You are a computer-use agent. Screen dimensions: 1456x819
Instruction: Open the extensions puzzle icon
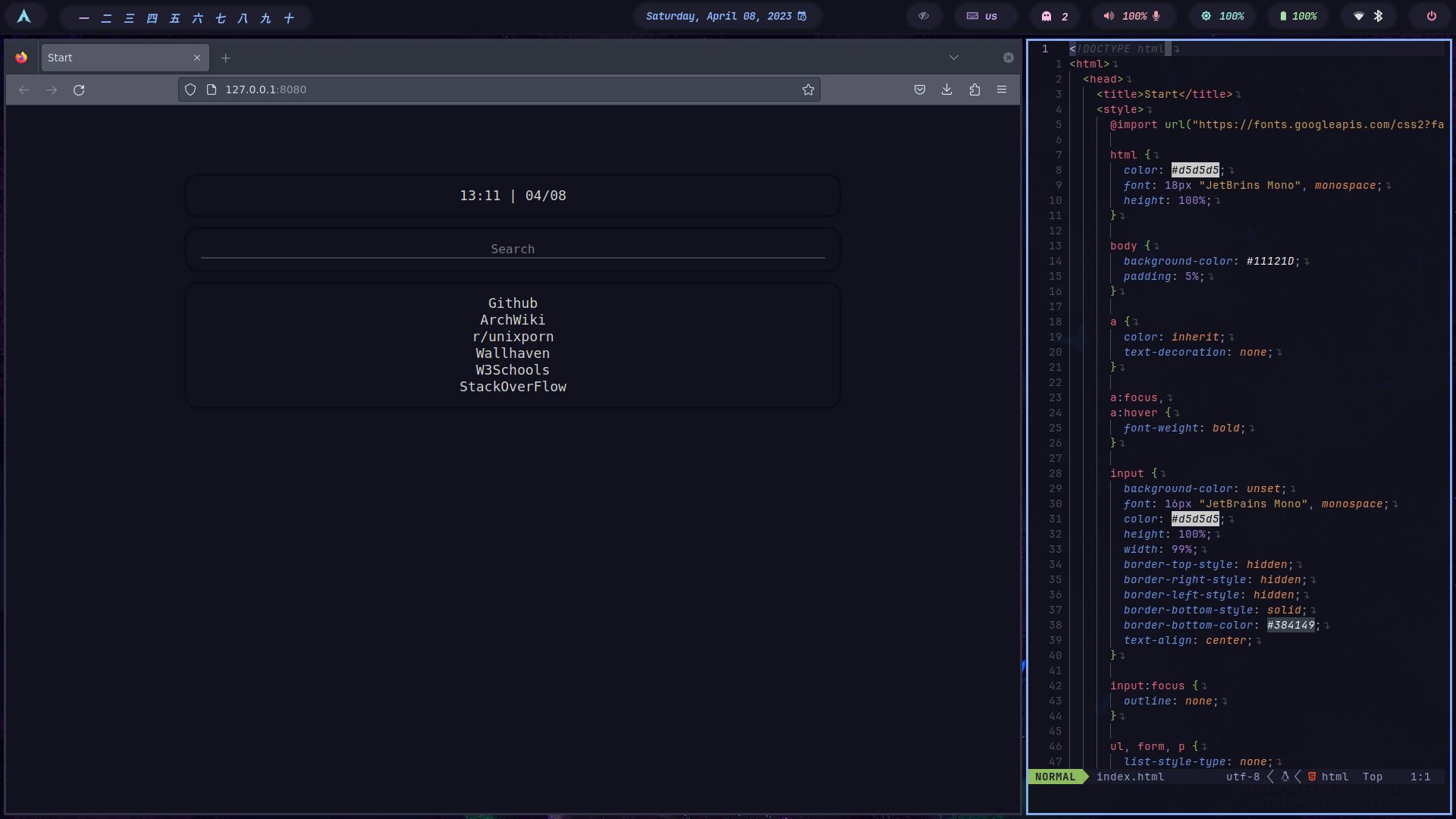click(974, 90)
